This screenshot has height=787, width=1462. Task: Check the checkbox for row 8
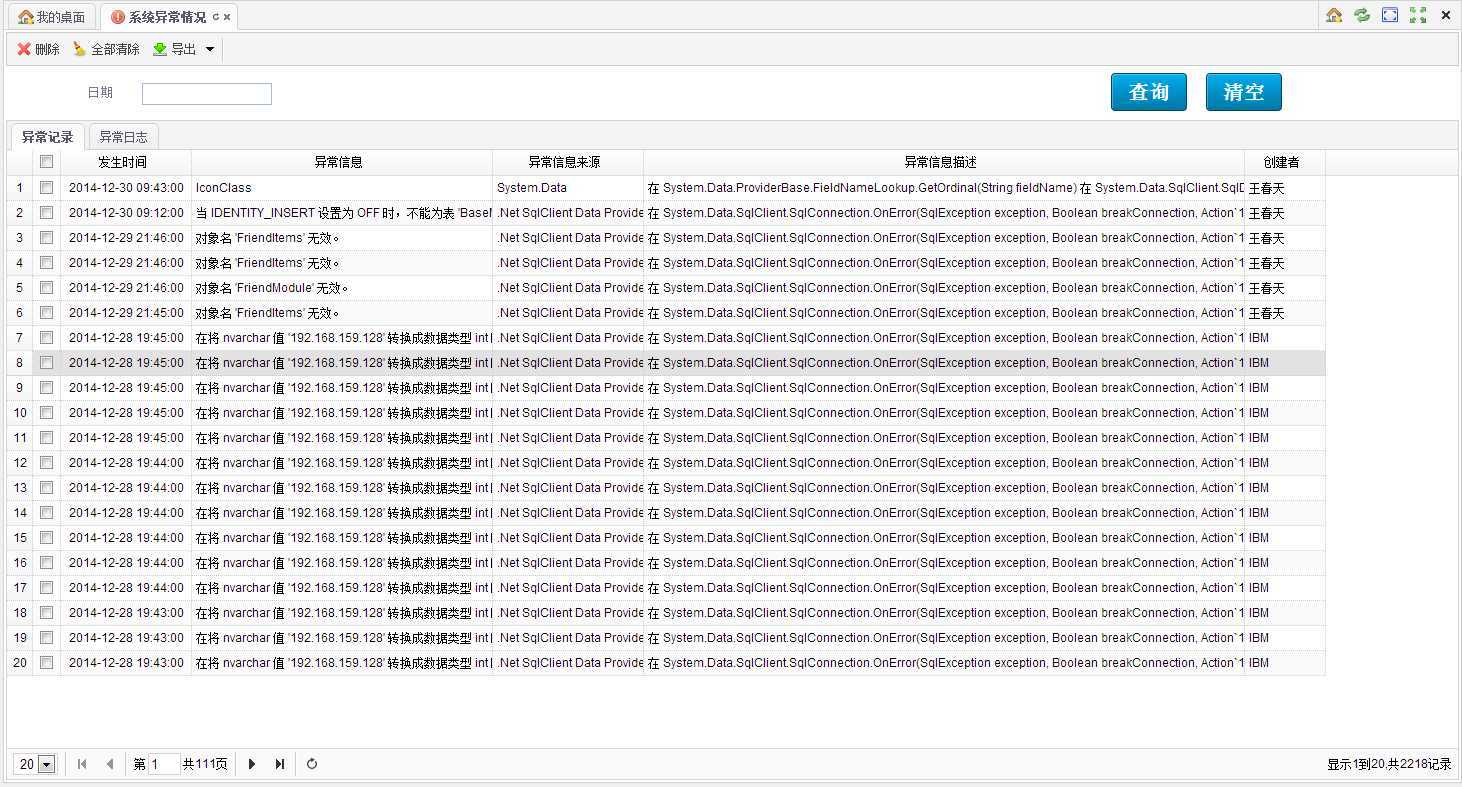tap(46, 362)
